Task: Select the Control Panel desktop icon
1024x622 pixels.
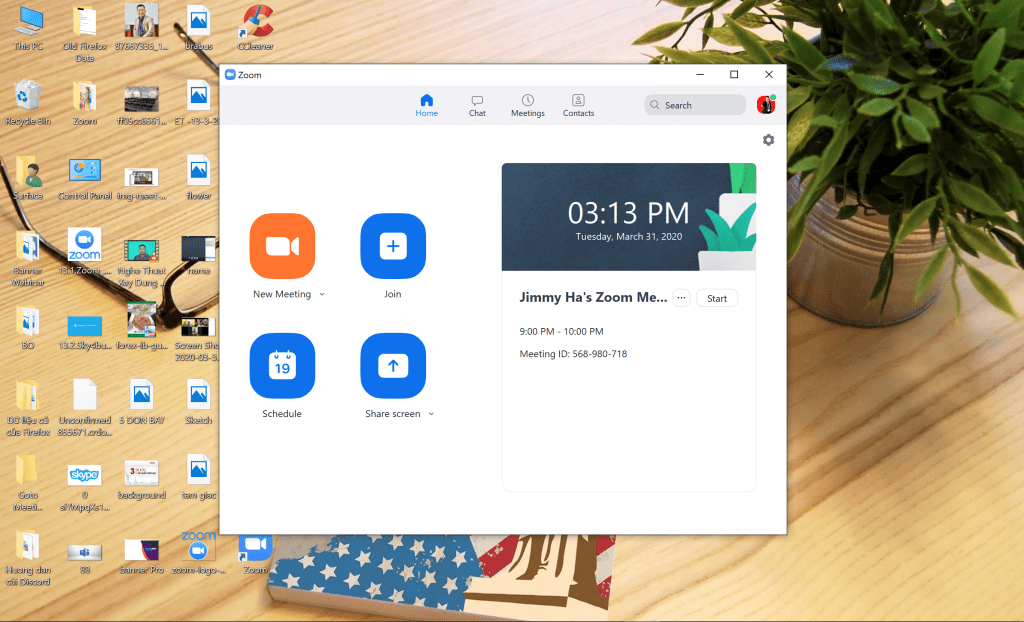Action: (x=84, y=172)
